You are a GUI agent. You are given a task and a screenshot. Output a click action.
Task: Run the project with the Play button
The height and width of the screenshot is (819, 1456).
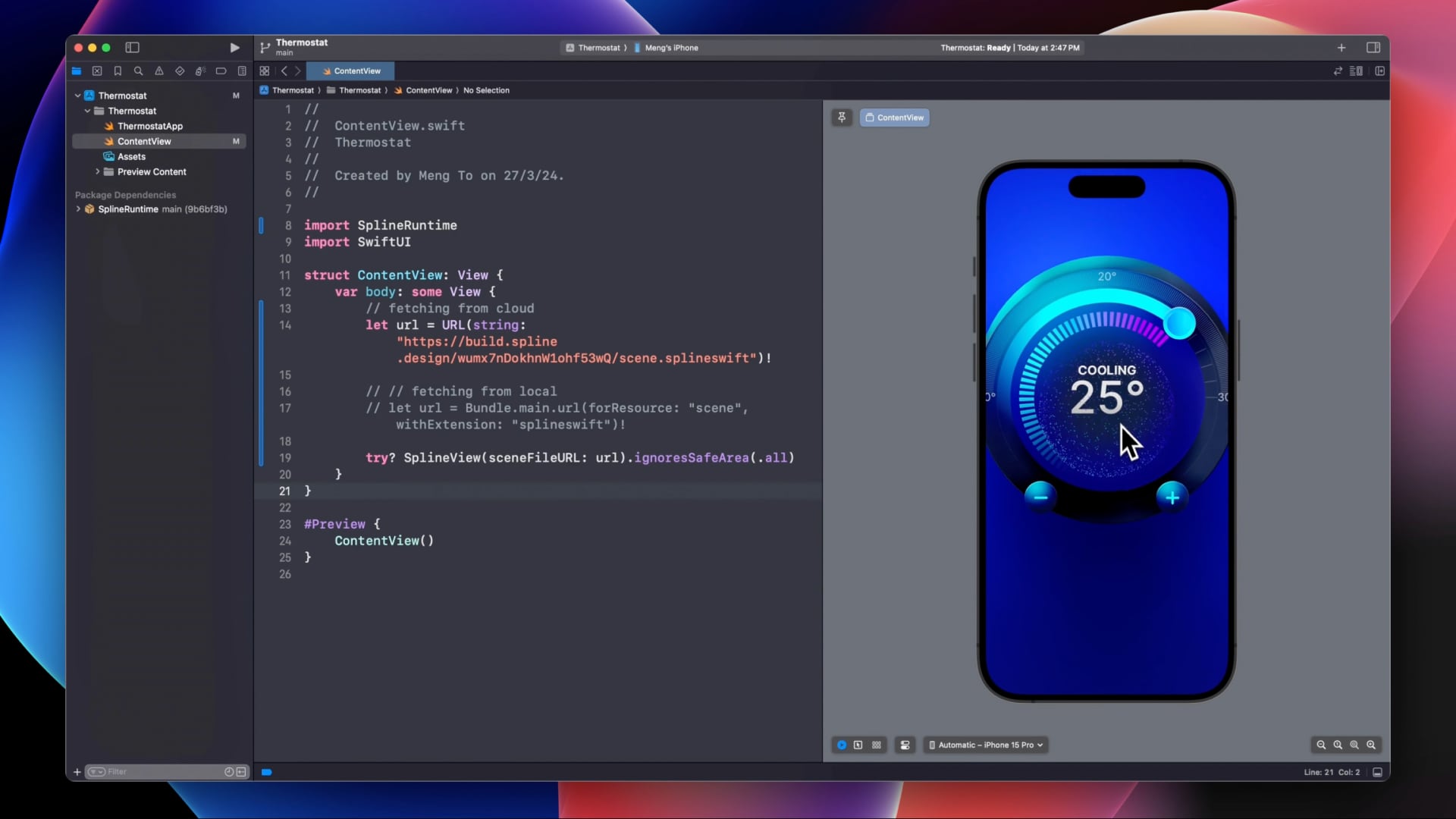point(234,47)
